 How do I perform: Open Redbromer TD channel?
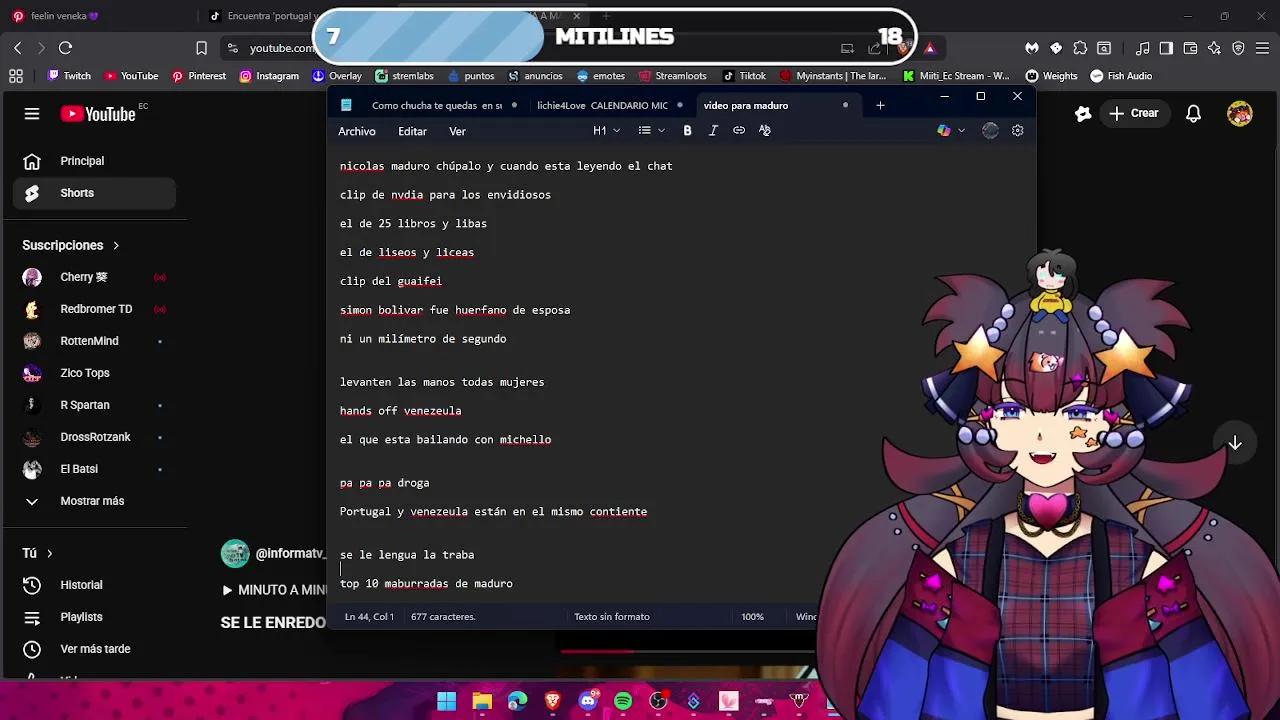coord(95,309)
